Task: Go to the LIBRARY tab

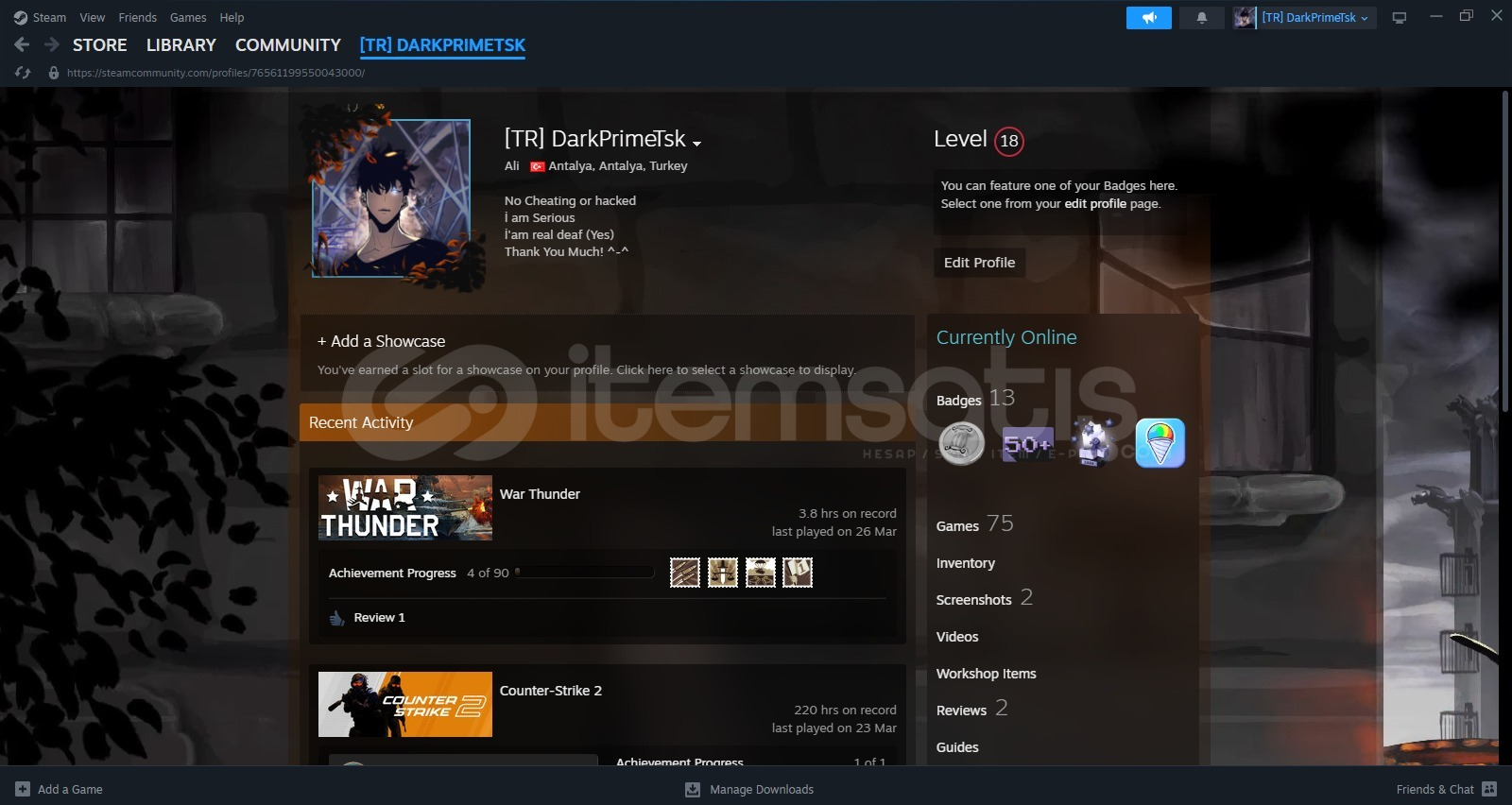Action: click(x=181, y=45)
